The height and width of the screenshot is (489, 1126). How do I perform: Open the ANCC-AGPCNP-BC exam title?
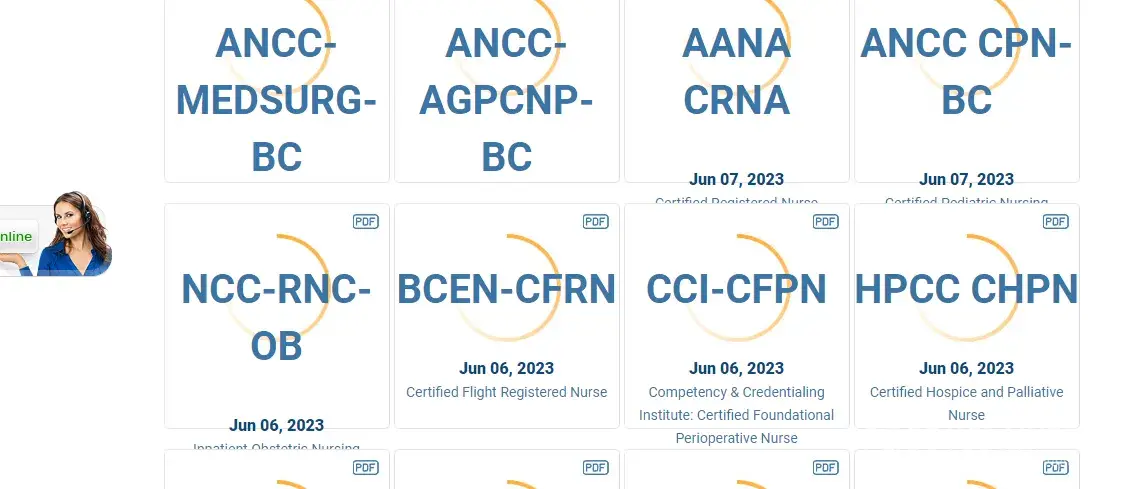click(x=507, y=100)
